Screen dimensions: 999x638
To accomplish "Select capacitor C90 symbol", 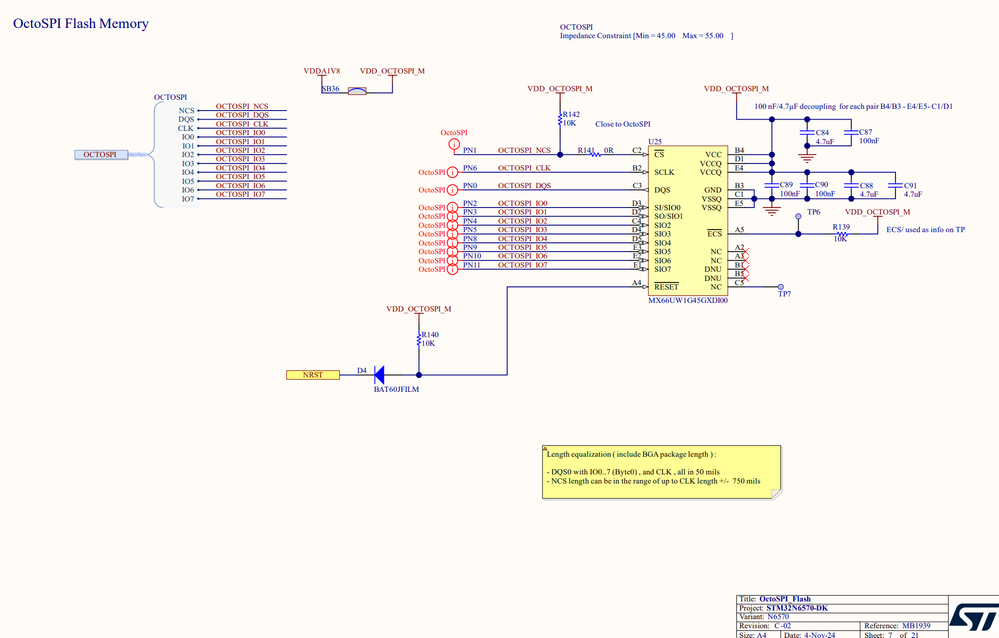I will [x=807, y=185].
